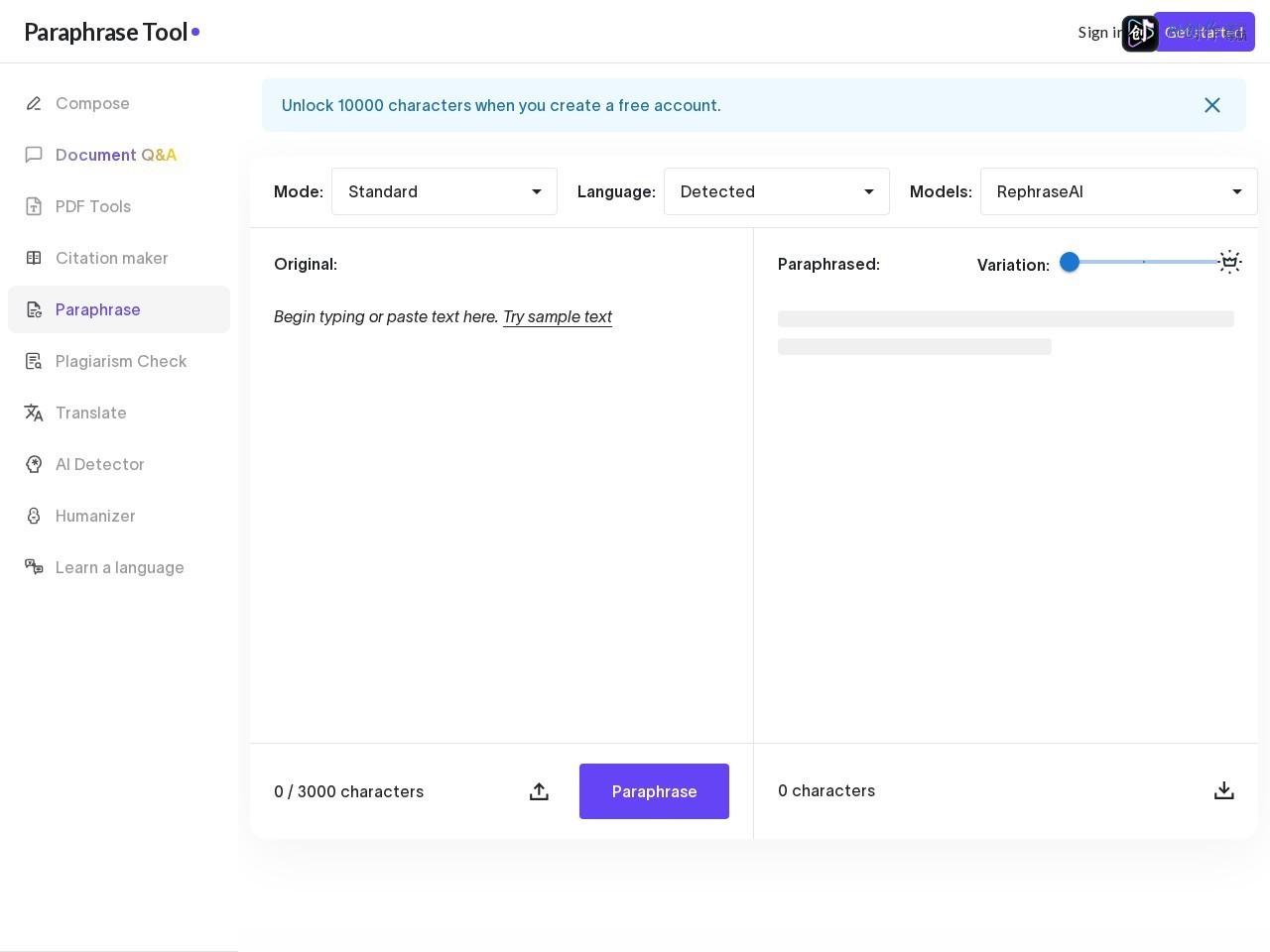Viewport: 1270px width, 952px height.
Task: Click the Try sample text link
Action: [x=558, y=316]
